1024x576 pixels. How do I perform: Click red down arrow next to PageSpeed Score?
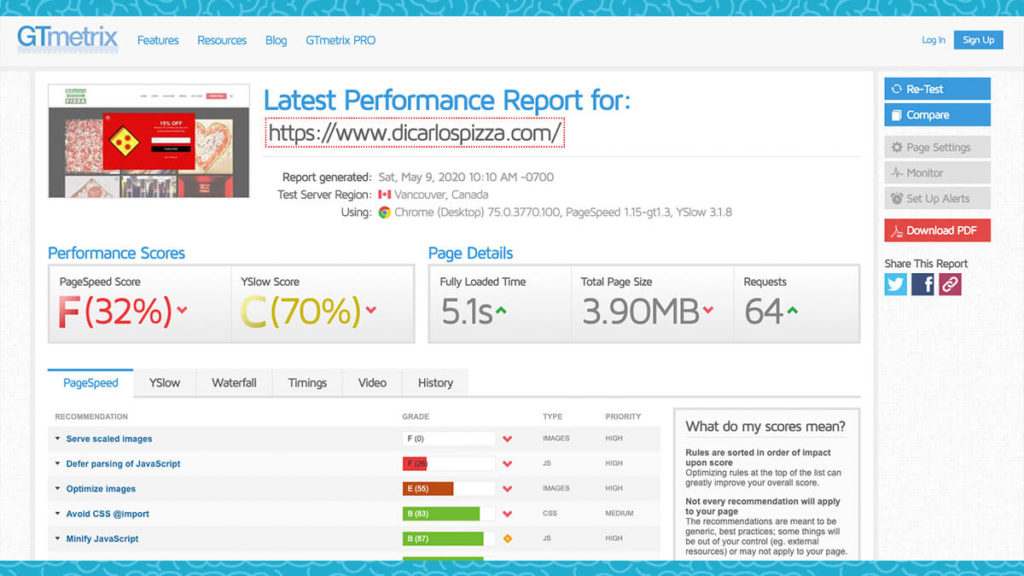pyautogui.click(x=182, y=310)
